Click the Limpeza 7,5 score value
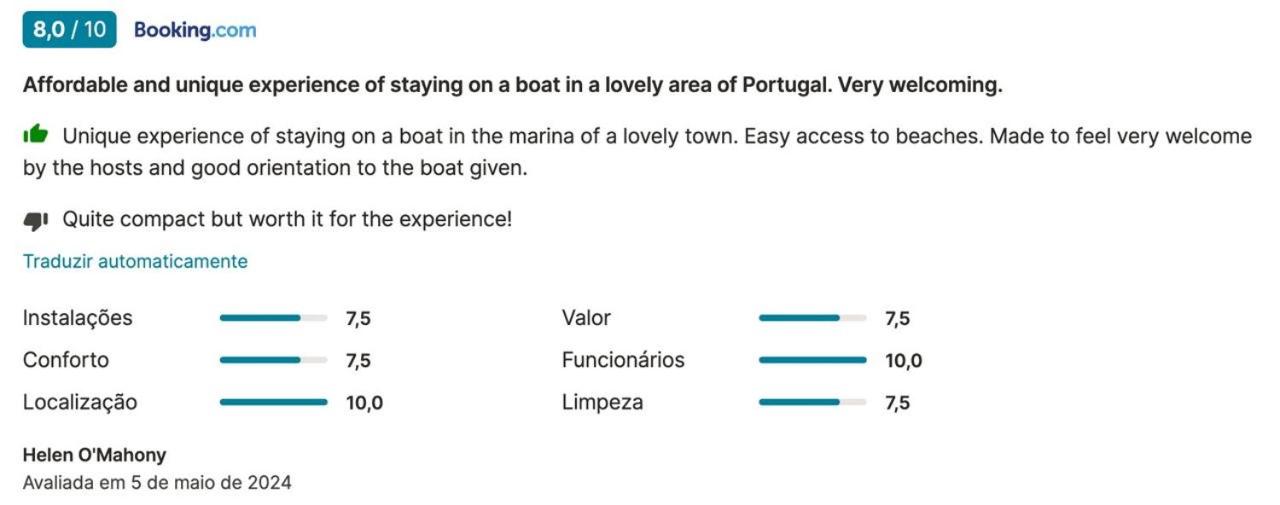The height and width of the screenshot is (505, 1280). click(897, 403)
